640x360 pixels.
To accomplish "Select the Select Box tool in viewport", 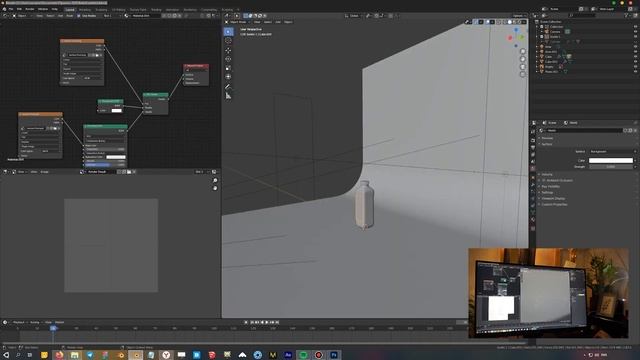I will (x=229, y=32).
